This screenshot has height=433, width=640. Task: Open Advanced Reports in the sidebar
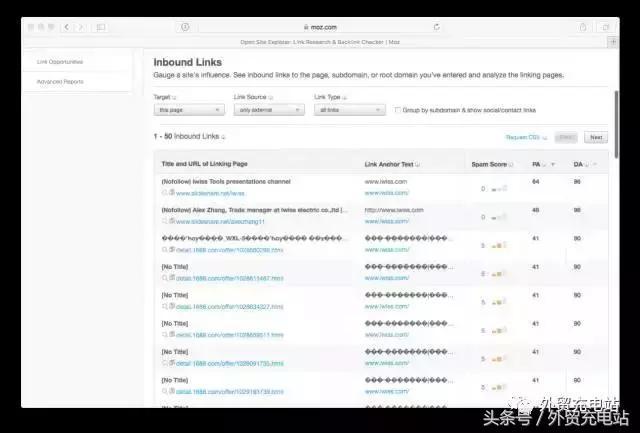pos(60,82)
